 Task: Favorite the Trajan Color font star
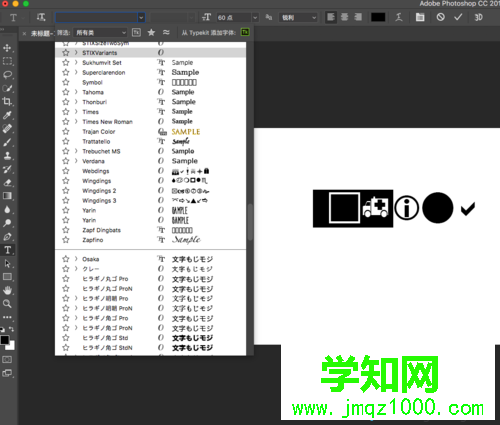pyautogui.click(x=66, y=131)
